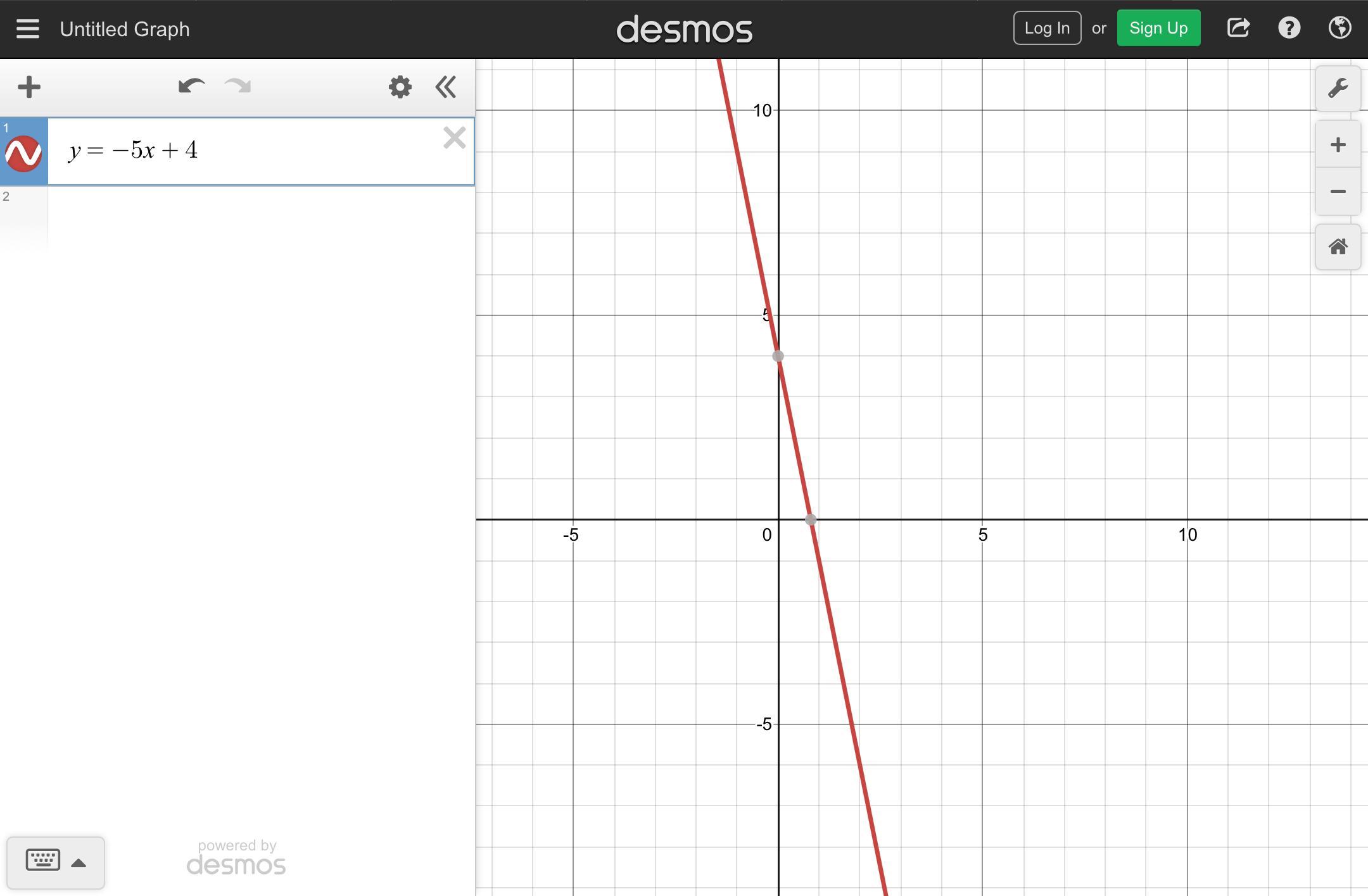The image size is (1368, 896).
Task: Reset graph to default home view
Action: (1338, 247)
